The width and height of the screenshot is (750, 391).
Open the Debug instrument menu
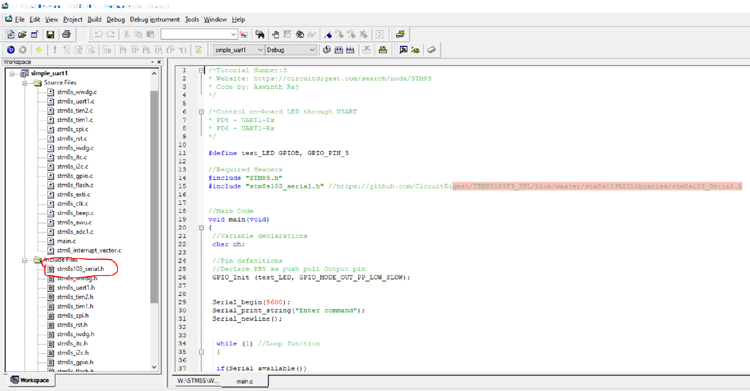coord(154,20)
